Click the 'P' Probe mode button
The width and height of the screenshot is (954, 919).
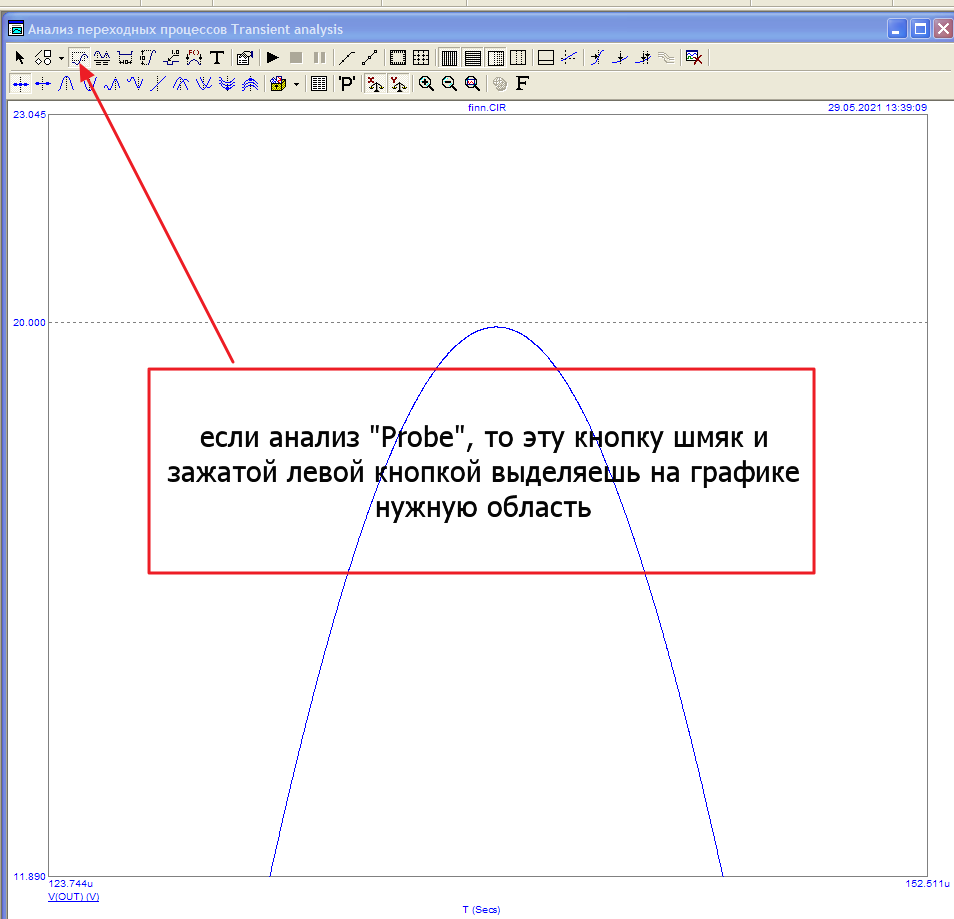point(347,85)
